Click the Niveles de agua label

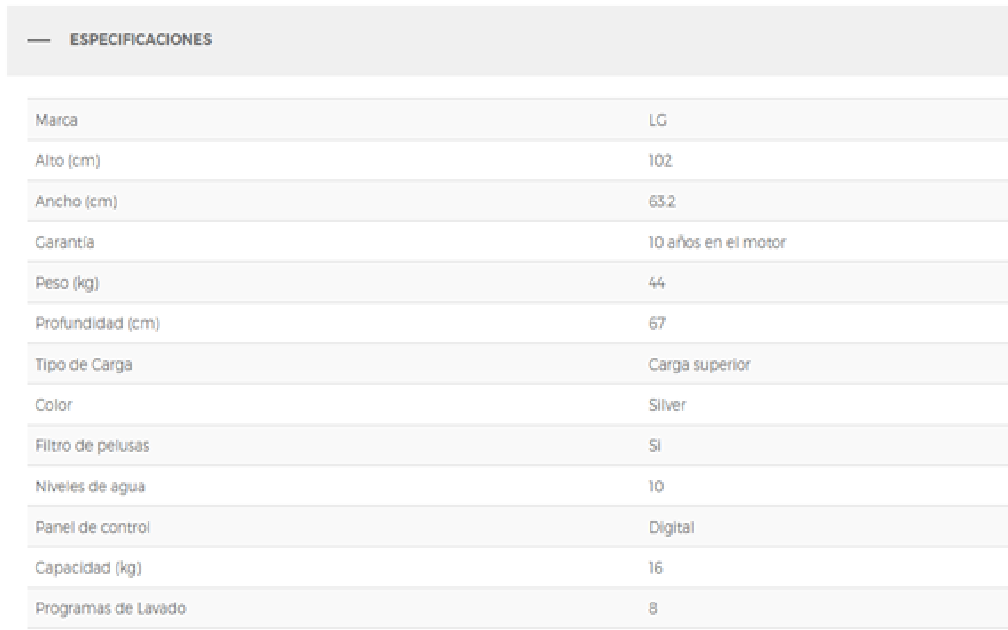(90, 487)
